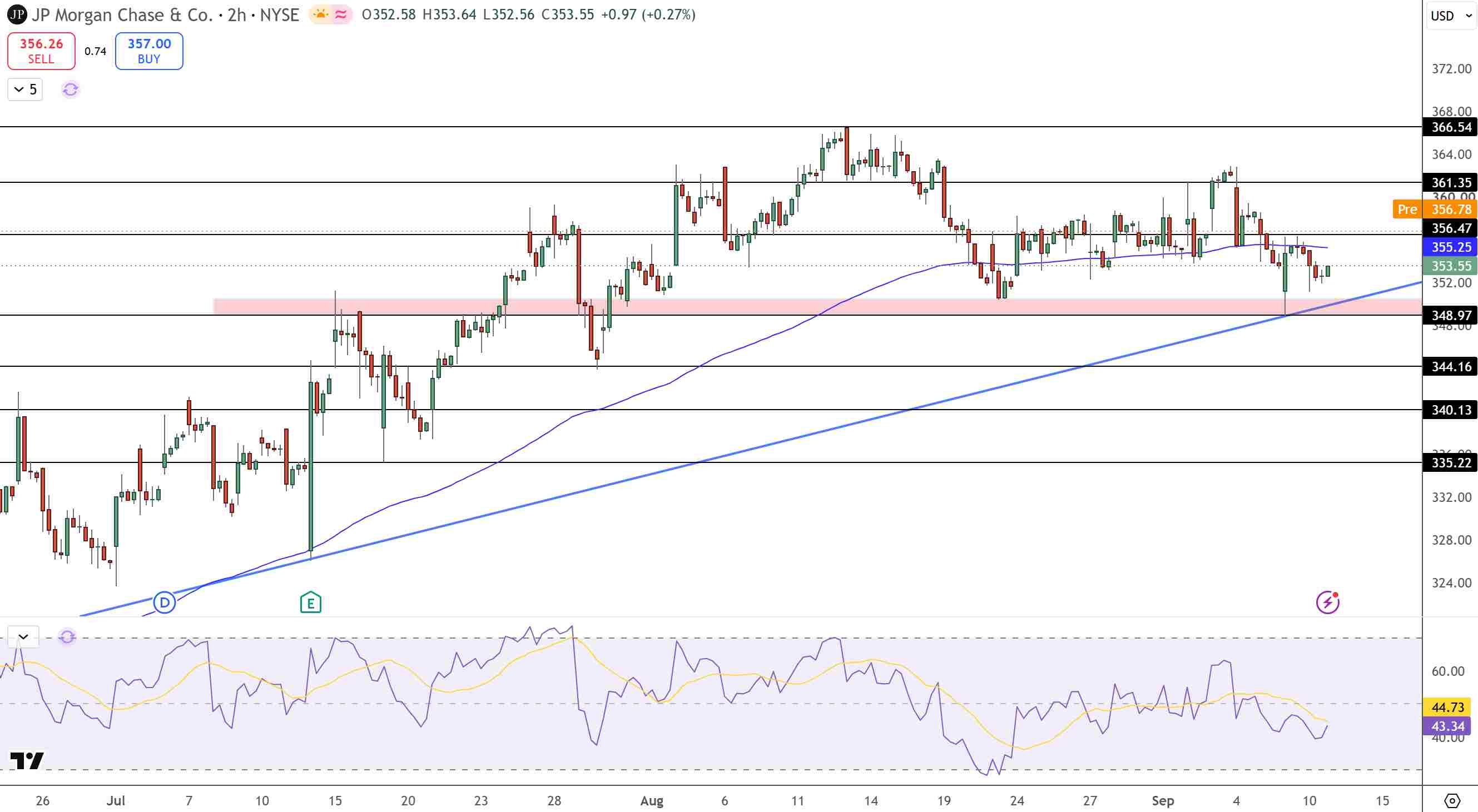Open the USD currency dropdown

click(1452, 16)
